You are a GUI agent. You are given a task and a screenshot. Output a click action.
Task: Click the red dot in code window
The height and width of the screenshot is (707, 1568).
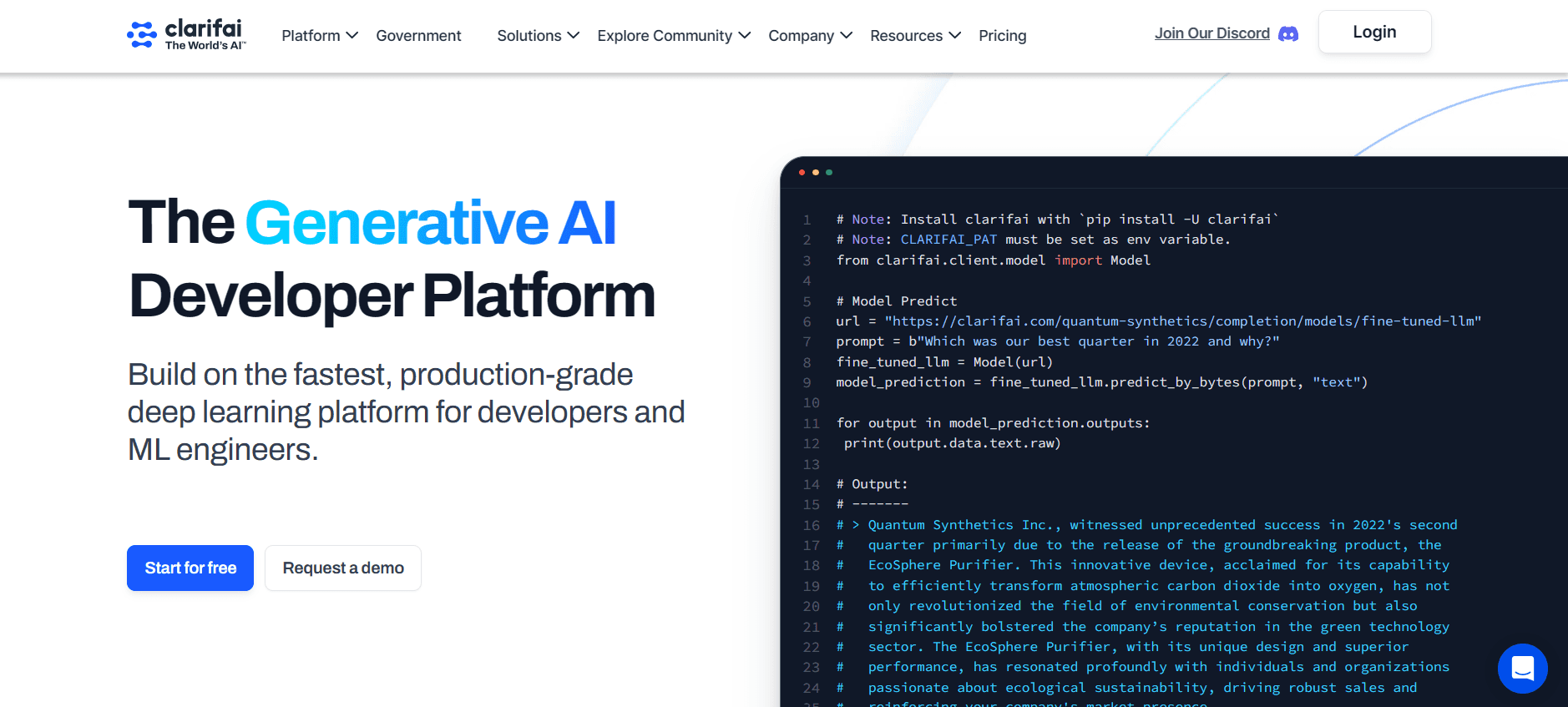coord(802,173)
